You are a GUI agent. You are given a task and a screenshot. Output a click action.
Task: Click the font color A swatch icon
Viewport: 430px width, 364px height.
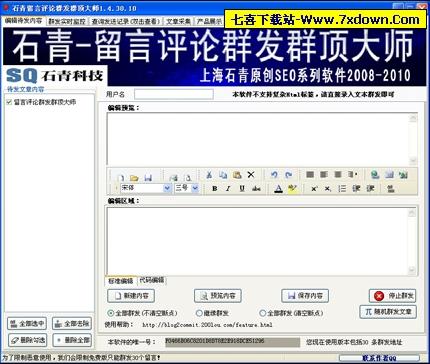pos(278,189)
